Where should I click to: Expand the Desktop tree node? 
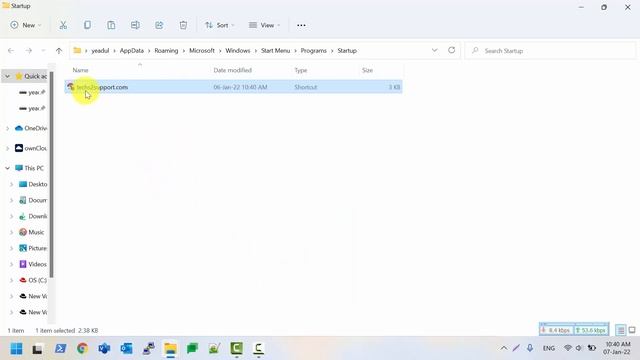11,184
